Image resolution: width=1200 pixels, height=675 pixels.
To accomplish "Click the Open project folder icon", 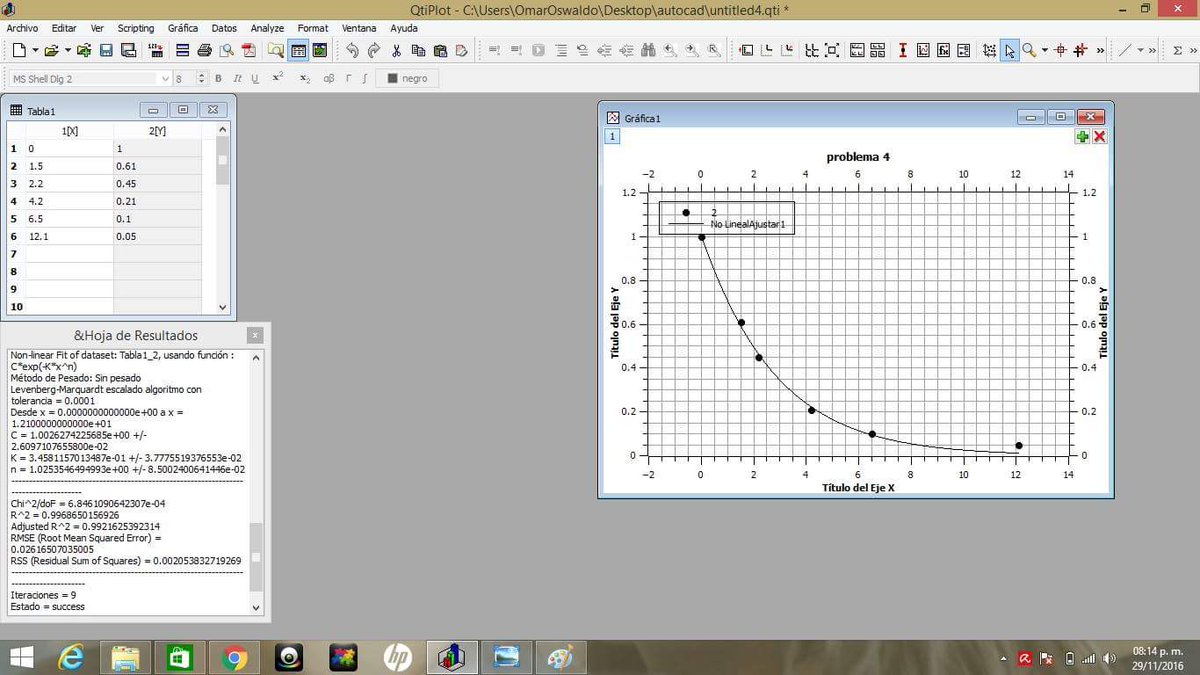I will pyautogui.click(x=51, y=50).
